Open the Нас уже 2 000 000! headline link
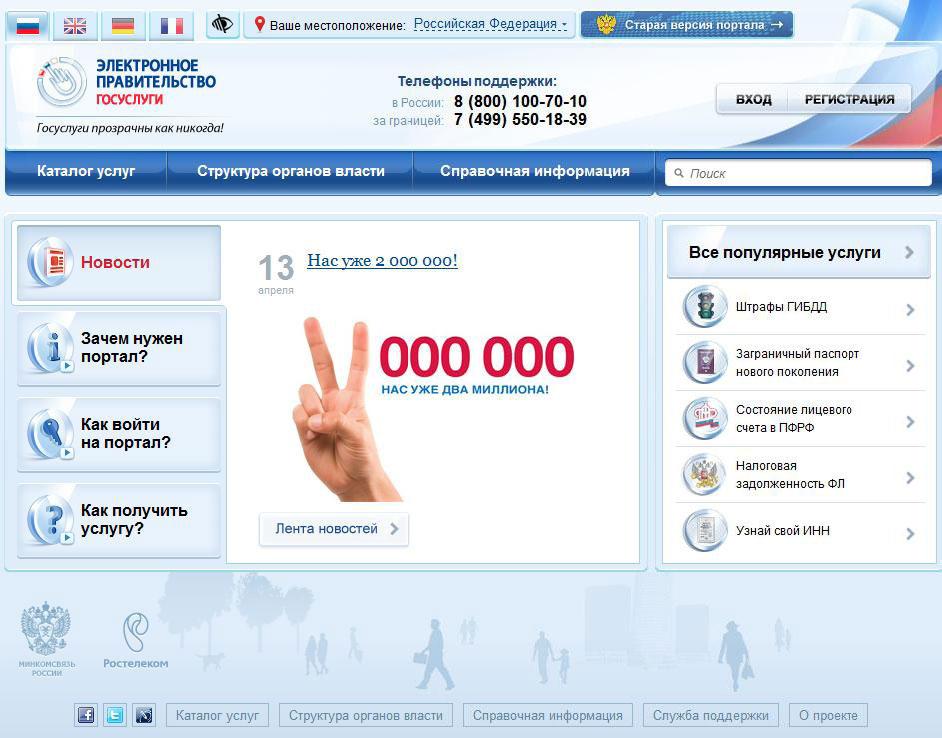 (382, 261)
